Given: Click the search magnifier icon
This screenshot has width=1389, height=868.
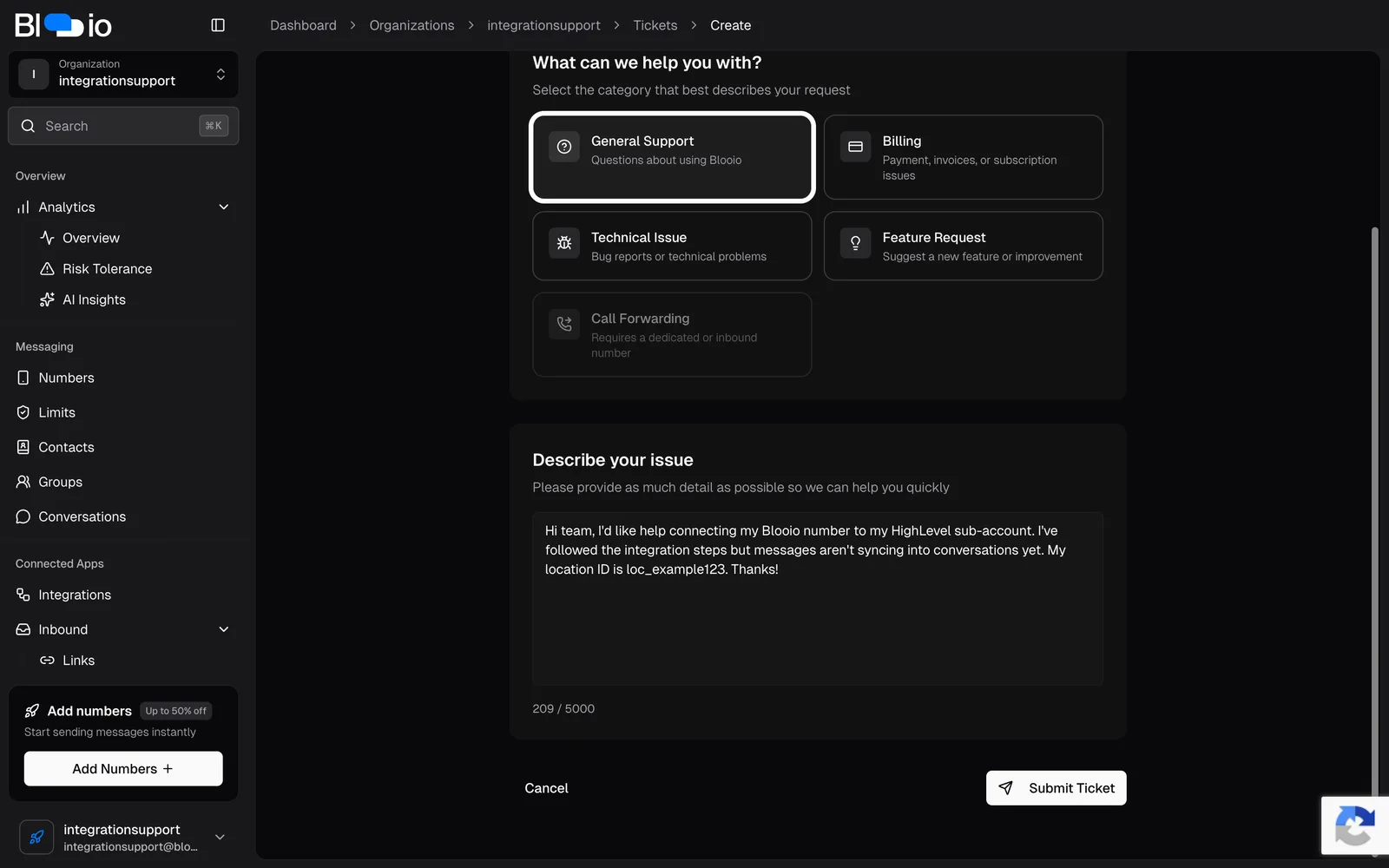Looking at the screenshot, I should pyautogui.click(x=29, y=126).
